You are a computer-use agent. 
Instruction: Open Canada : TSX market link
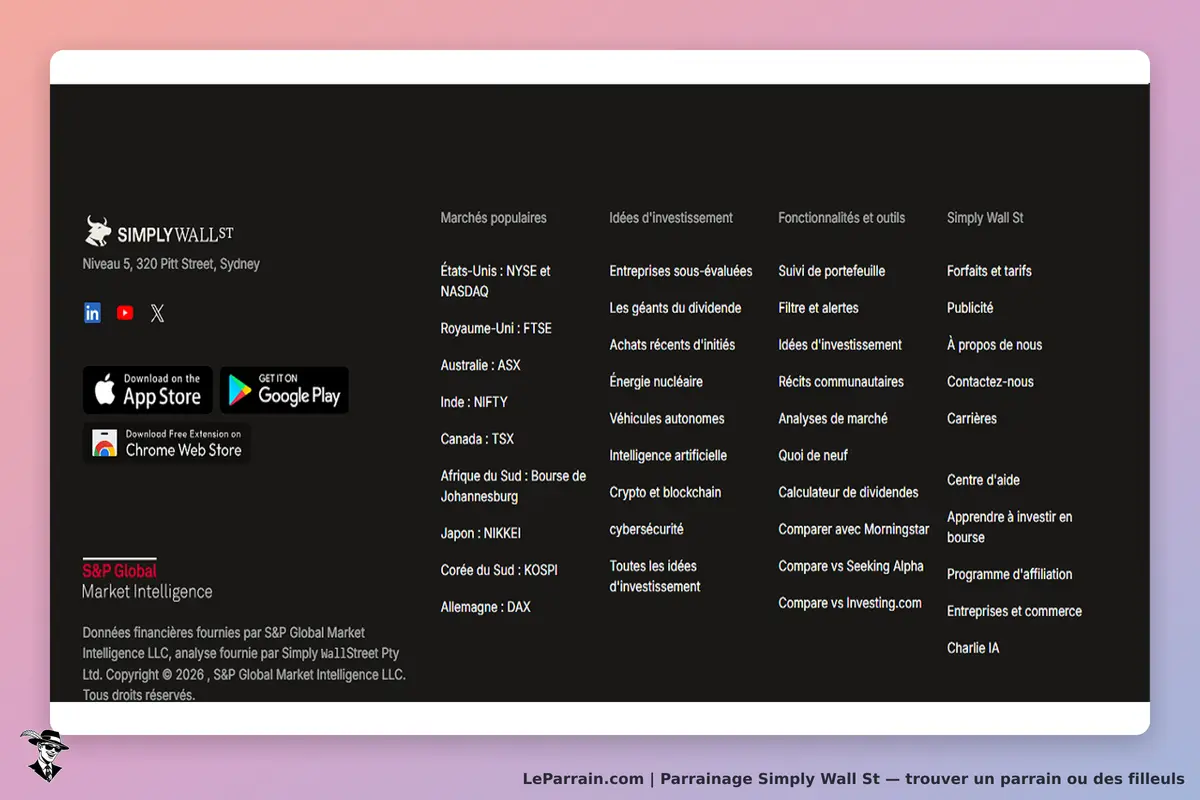tap(477, 439)
